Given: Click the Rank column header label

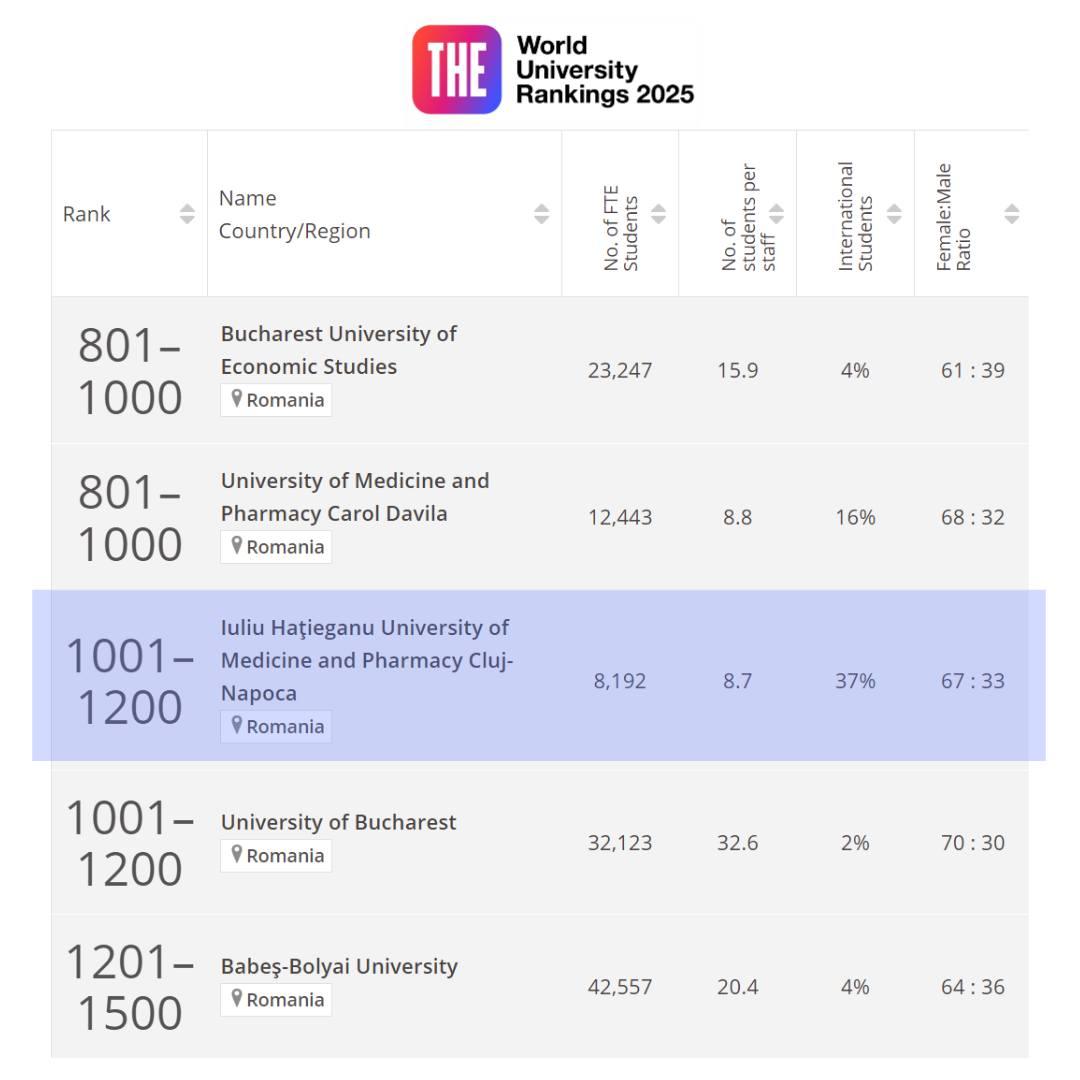Looking at the screenshot, I should tap(87, 214).
